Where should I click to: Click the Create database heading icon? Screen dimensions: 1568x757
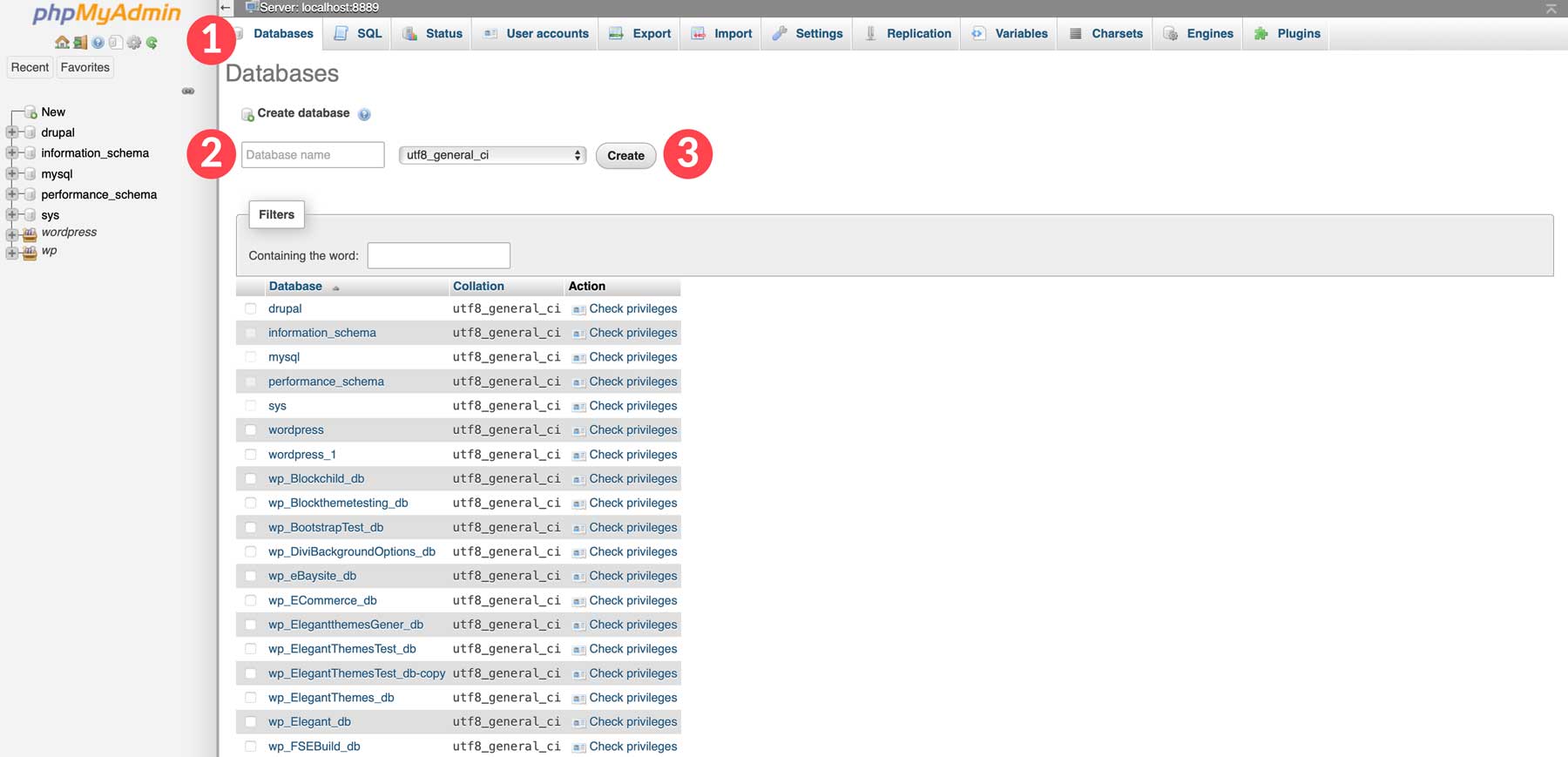[x=247, y=114]
